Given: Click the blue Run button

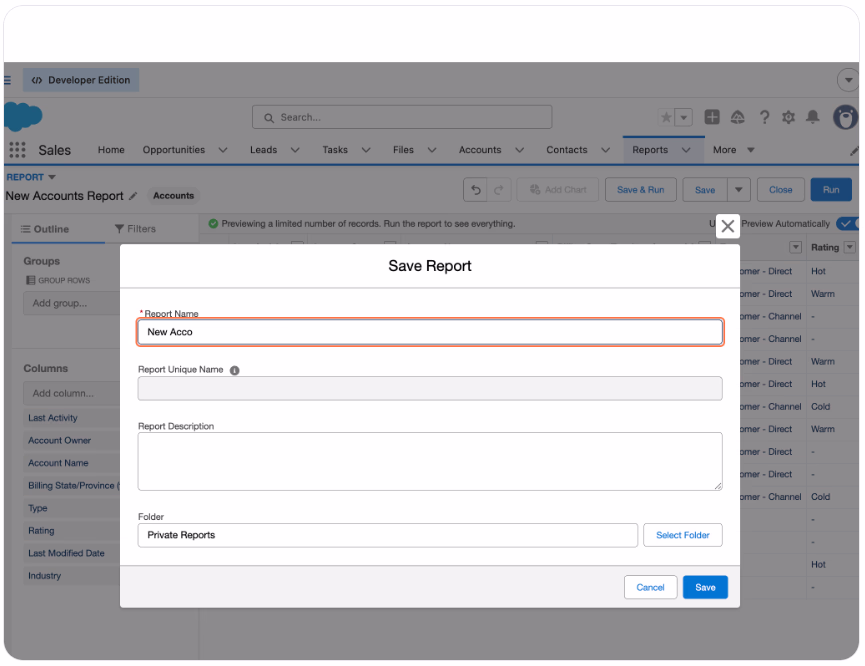Looking at the screenshot, I should [831, 190].
